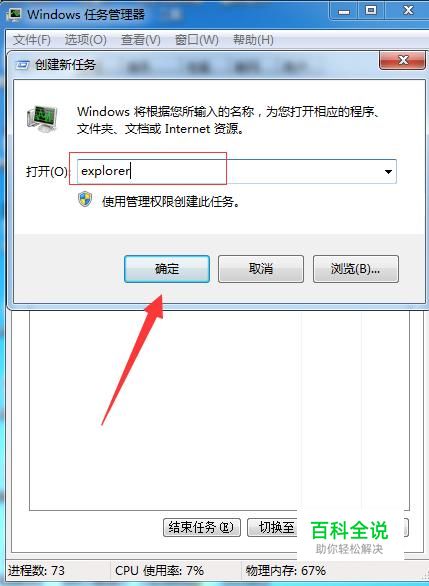Click the 浏览(B)... button
The image size is (429, 586).
coord(356,269)
